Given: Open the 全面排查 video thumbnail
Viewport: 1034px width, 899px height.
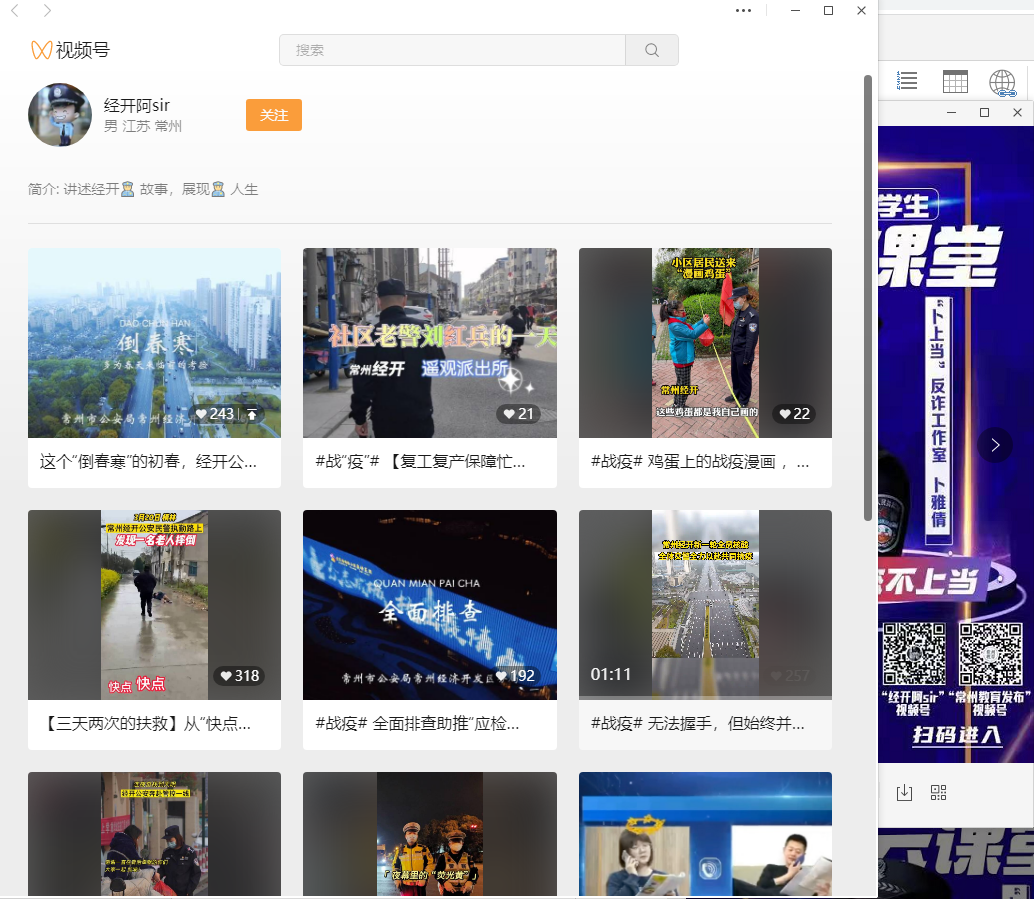Looking at the screenshot, I should point(429,604).
